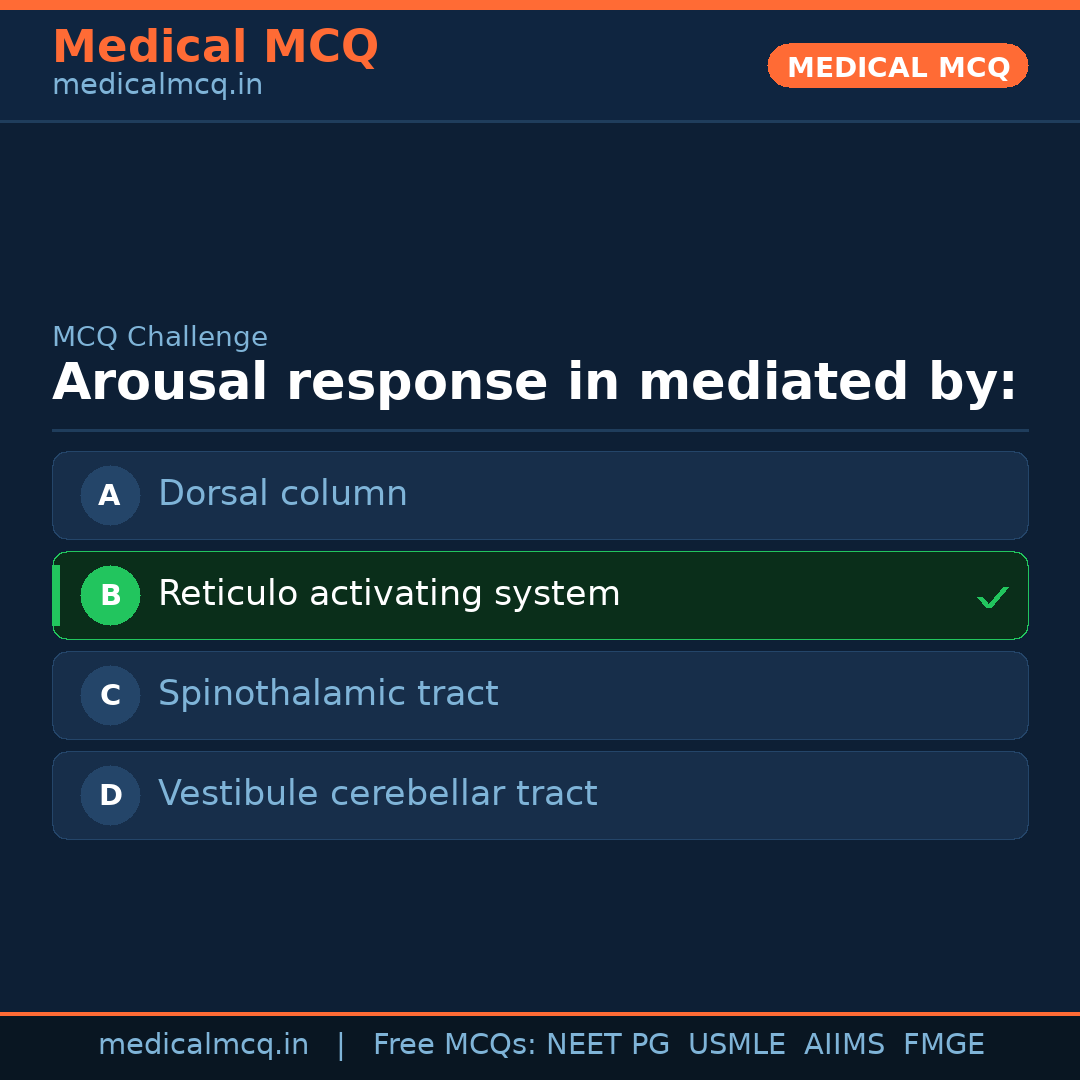Image resolution: width=1080 pixels, height=1080 pixels.
Task: Open medicalmcq.in link in footer
Action: click(203, 1045)
